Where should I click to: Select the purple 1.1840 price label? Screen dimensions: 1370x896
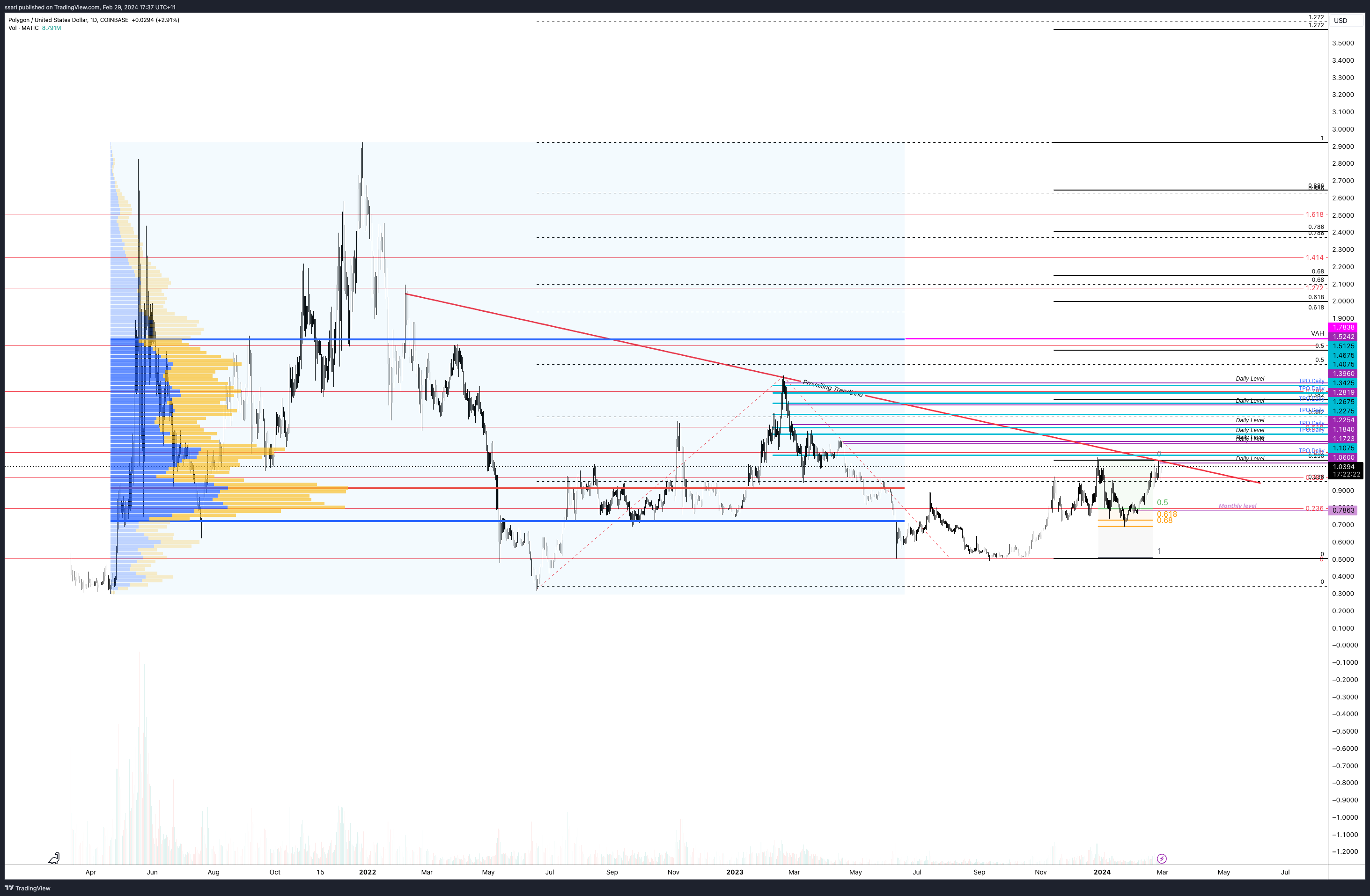point(1343,429)
